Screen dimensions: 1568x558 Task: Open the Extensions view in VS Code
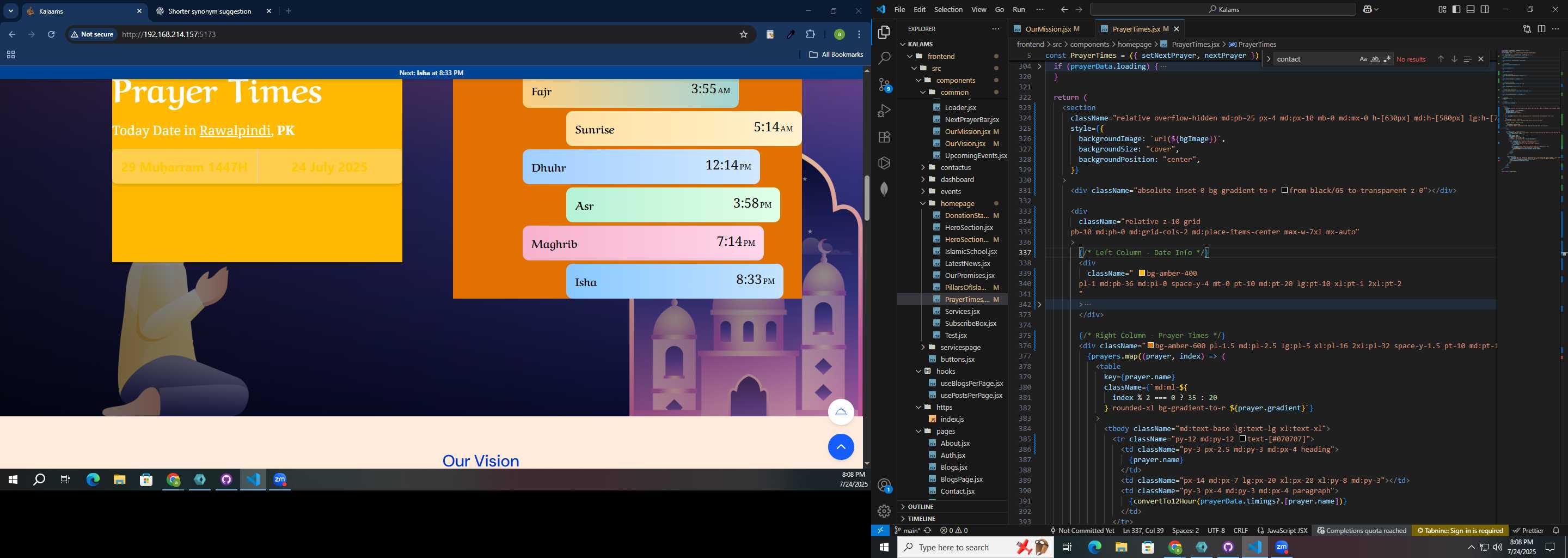[x=884, y=137]
